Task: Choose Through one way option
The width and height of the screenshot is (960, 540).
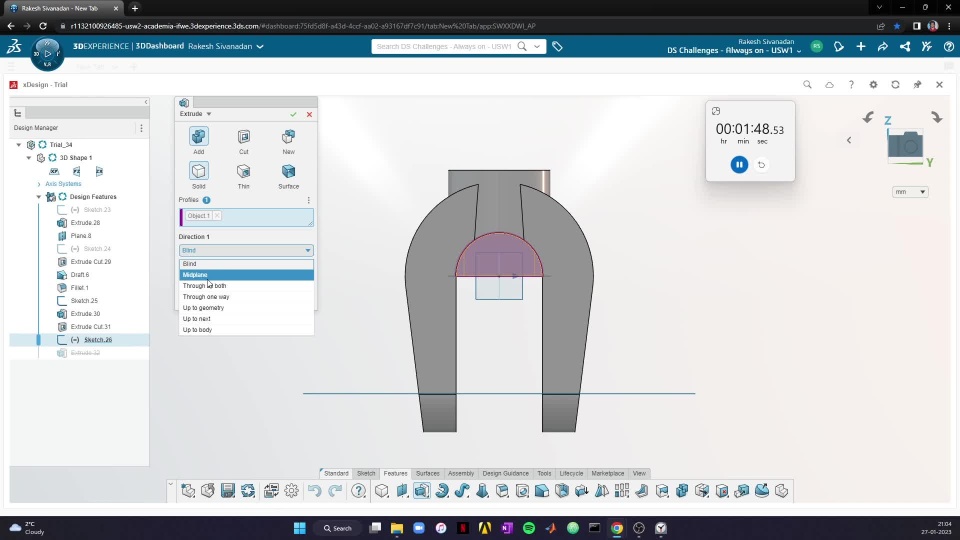Action: (x=246, y=297)
